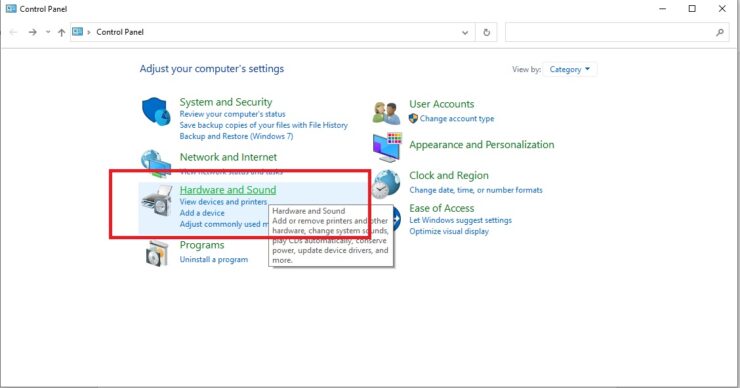
Task: Go up one level arrow
Action: coord(61,32)
